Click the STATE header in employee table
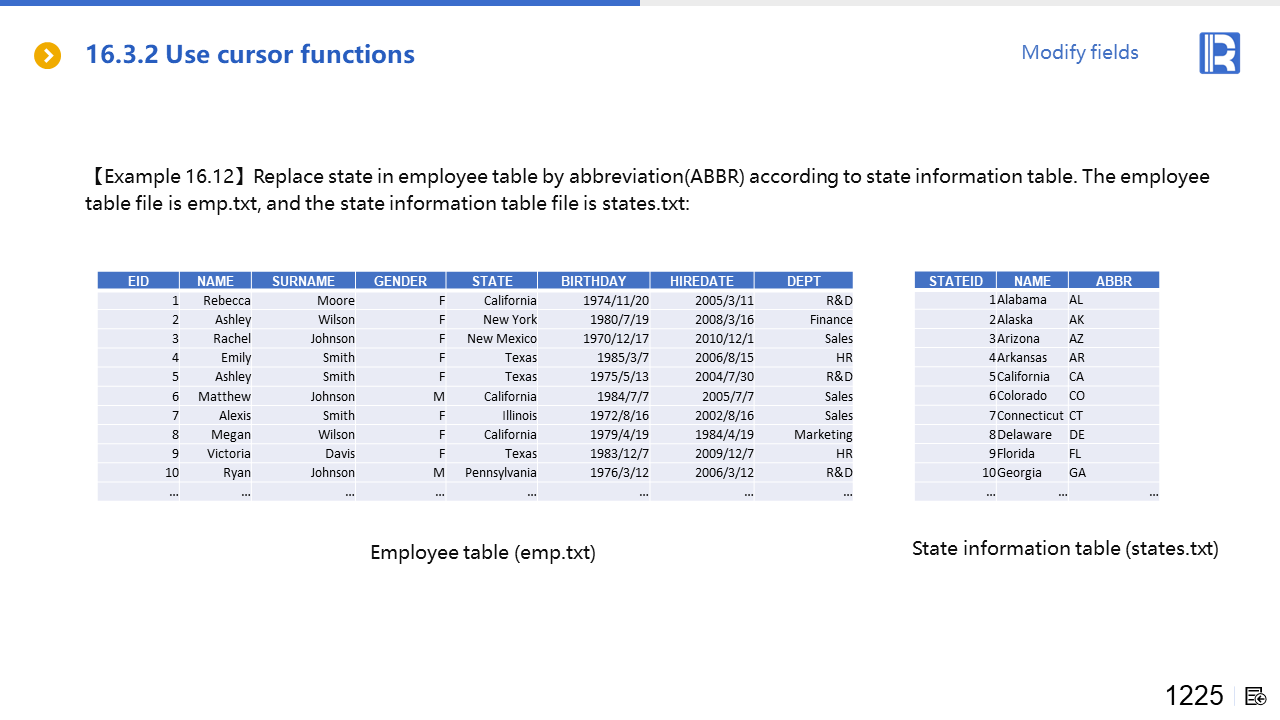Viewport: 1280px width, 720px height. pyautogui.click(x=492, y=281)
